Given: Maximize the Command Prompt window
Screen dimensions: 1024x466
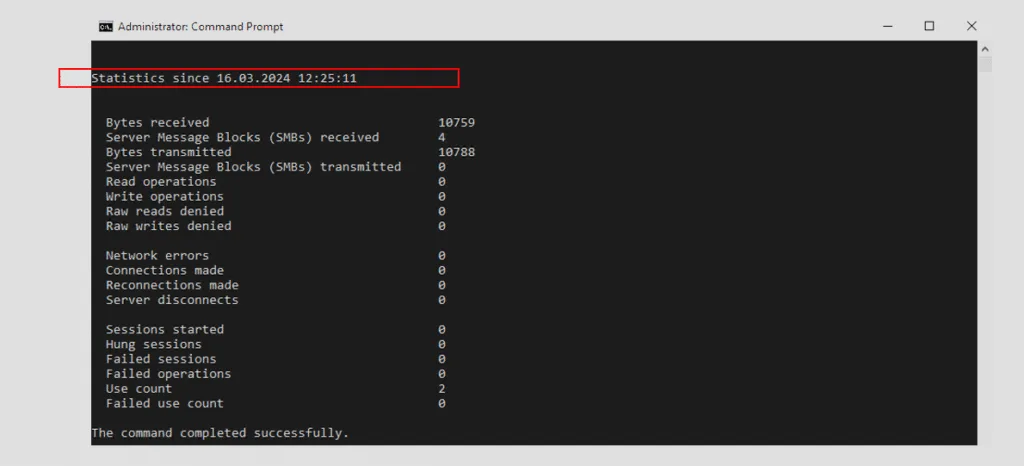Looking at the screenshot, I should [x=929, y=27].
